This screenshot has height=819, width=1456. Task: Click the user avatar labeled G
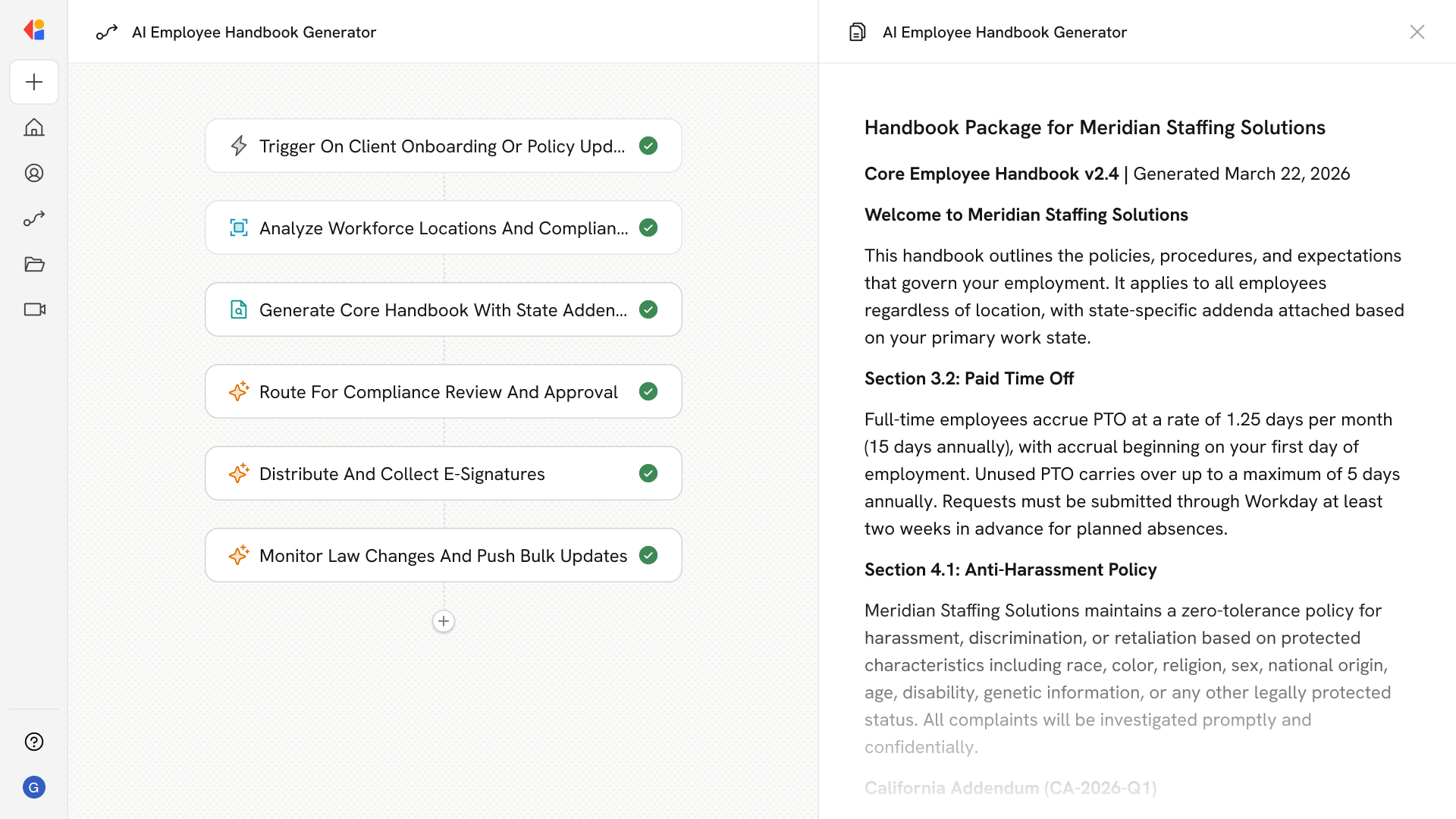34,787
